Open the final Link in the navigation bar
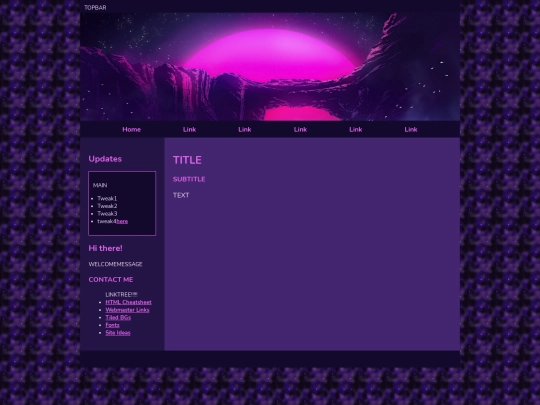This screenshot has height=405, width=540. point(411,129)
